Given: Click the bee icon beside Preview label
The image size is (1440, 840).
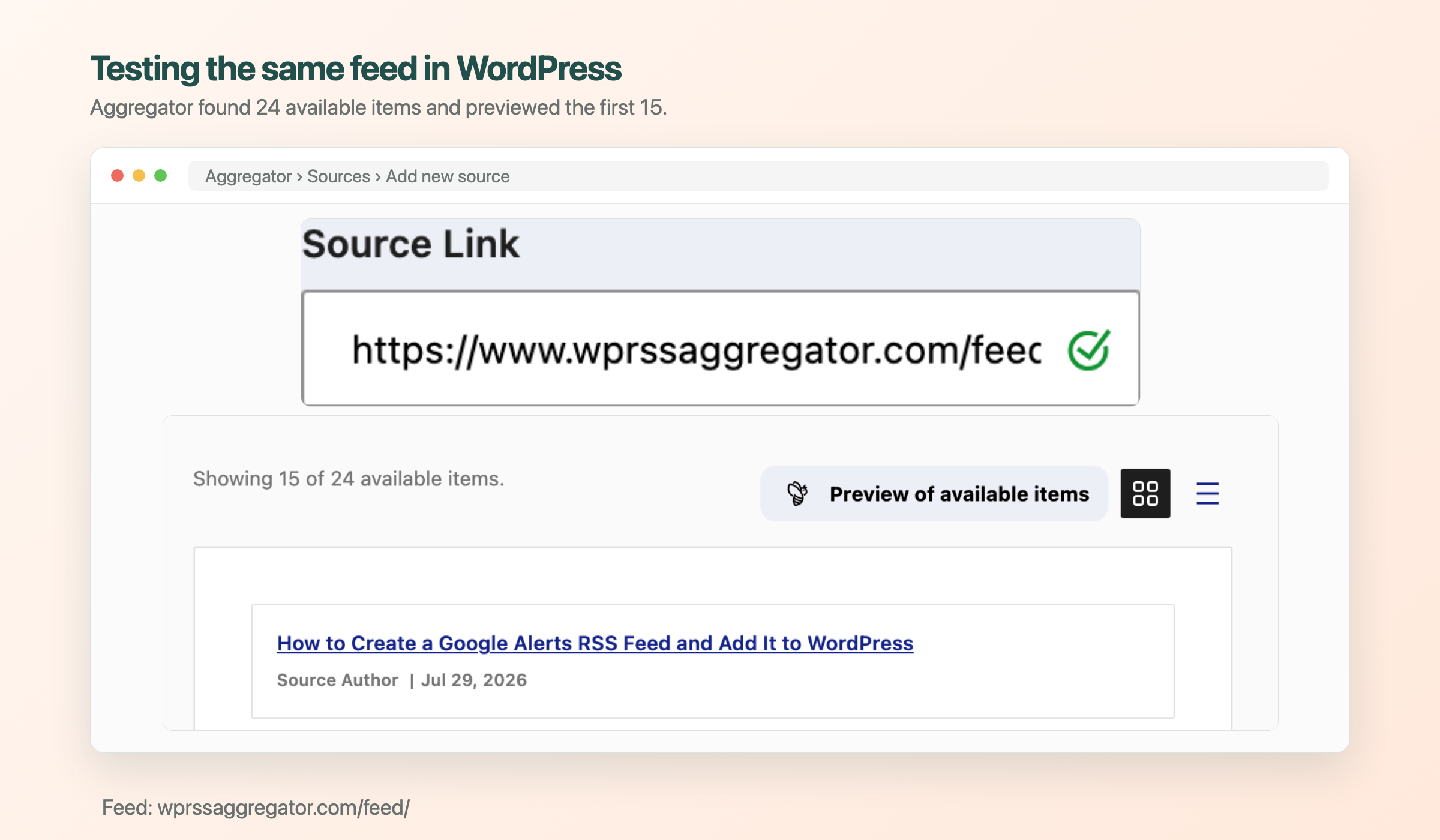Looking at the screenshot, I should click(797, 493).
